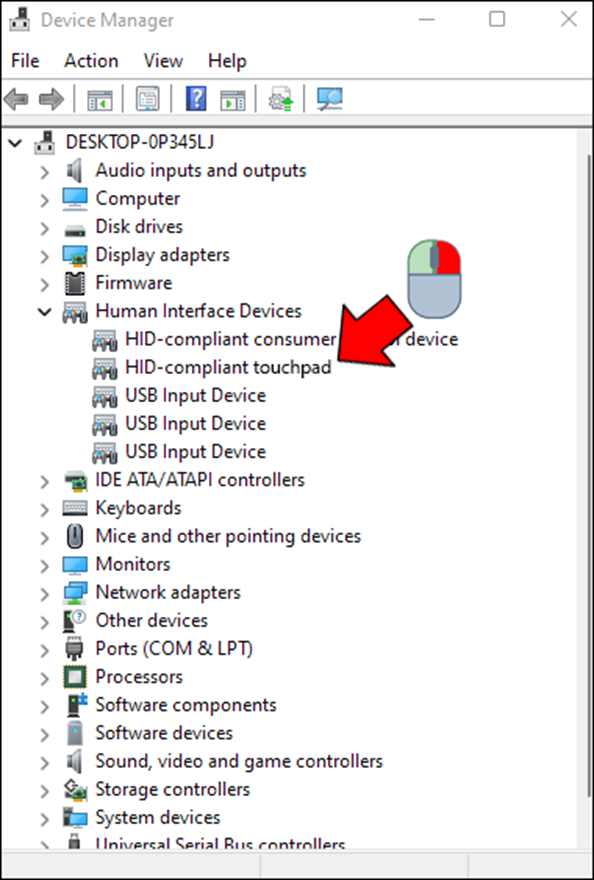Open the File menu

(x=25, y=61)
